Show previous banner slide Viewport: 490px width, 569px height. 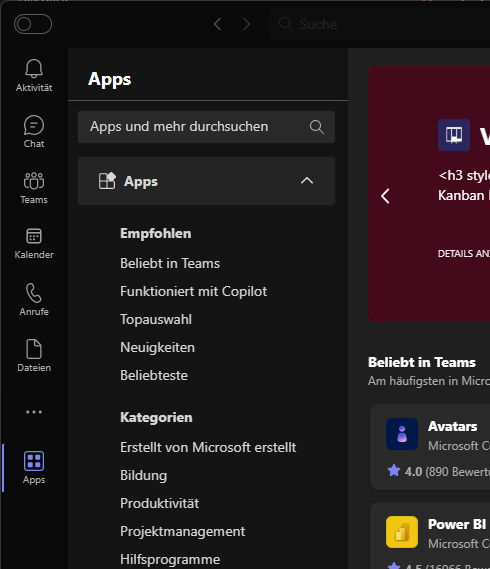click(385, 196)
